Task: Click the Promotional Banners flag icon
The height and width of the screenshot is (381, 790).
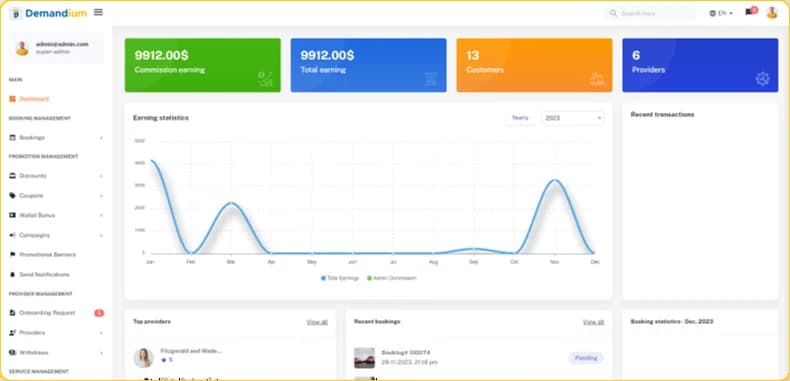Action: pyautogui.click(x=13, y=255)
